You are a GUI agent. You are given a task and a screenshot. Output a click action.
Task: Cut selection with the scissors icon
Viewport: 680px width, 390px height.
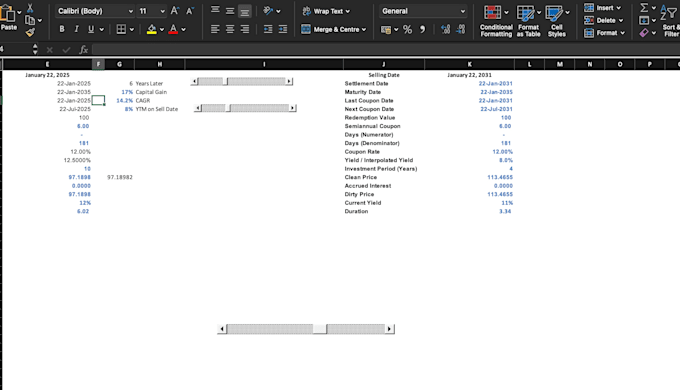(x=30, y=8)
